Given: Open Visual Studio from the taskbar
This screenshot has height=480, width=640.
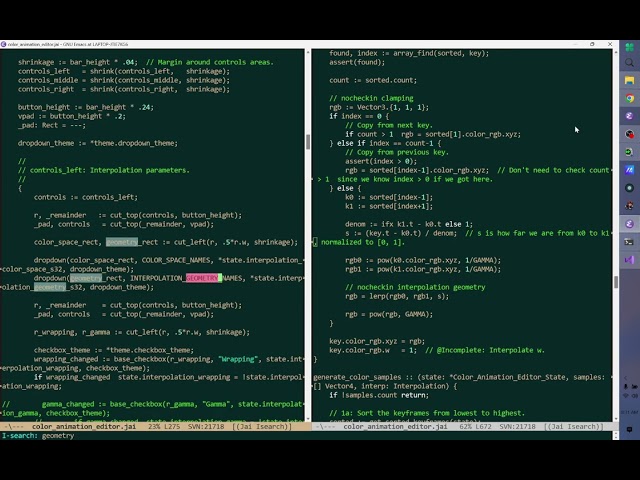Looking at the screenshot, I should point(629,260).
